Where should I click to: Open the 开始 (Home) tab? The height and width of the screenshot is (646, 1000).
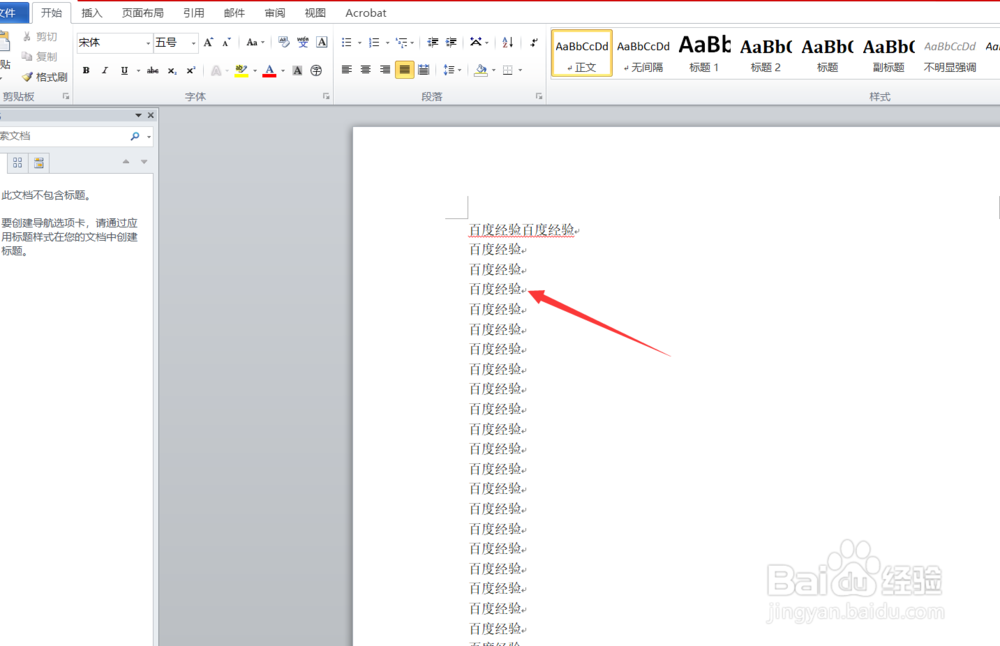(52, 13)
